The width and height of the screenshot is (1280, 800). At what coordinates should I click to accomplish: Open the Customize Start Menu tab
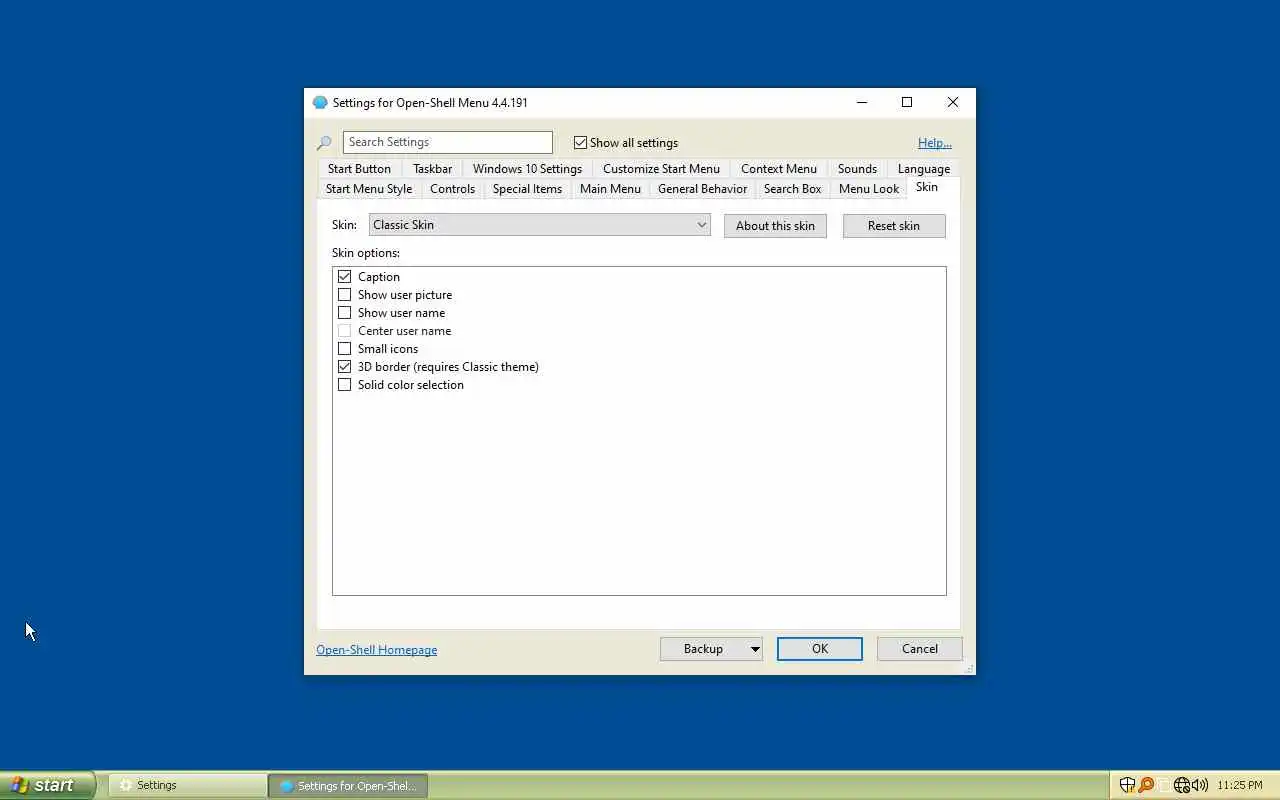point(661,168)
